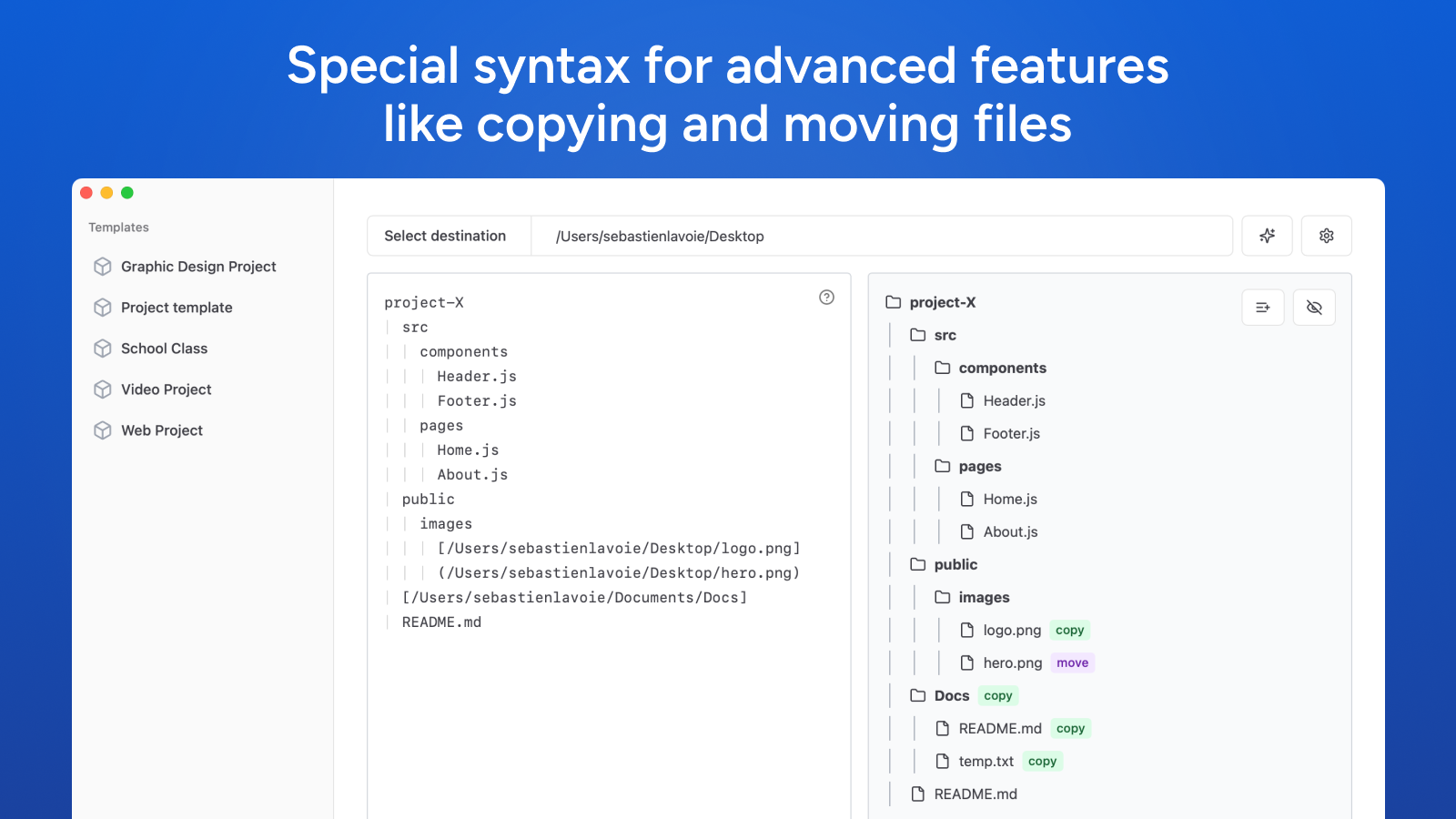Click the pages line in the editor
Viewport: 1456px width, 819px height.
click(x=441, y=425)
